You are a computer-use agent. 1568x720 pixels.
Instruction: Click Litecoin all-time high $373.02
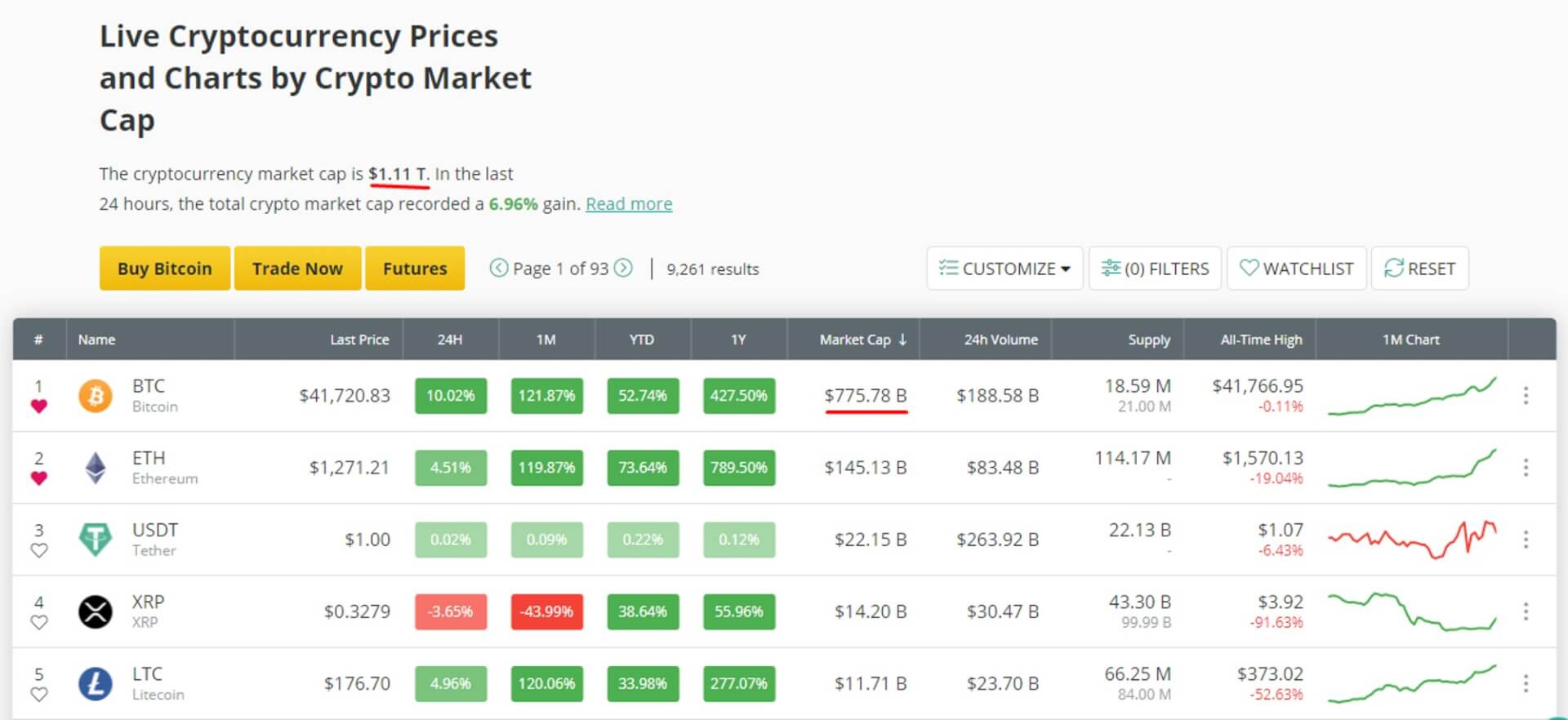1270,673
